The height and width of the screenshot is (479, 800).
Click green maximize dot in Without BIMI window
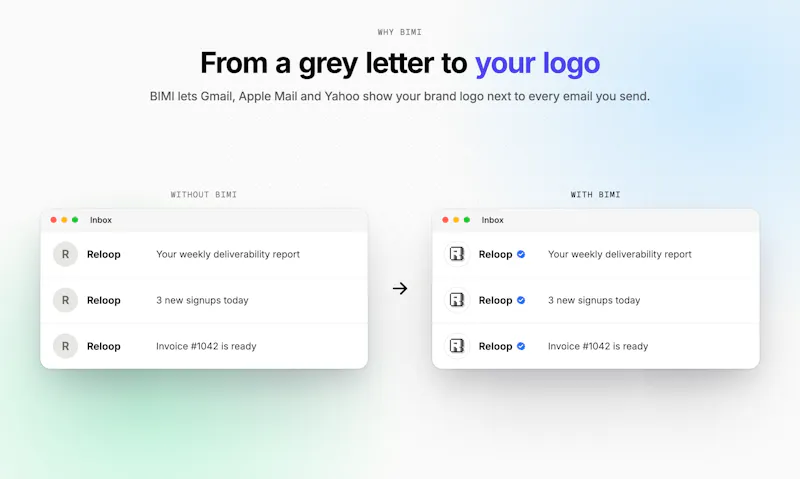click(75, 220)
